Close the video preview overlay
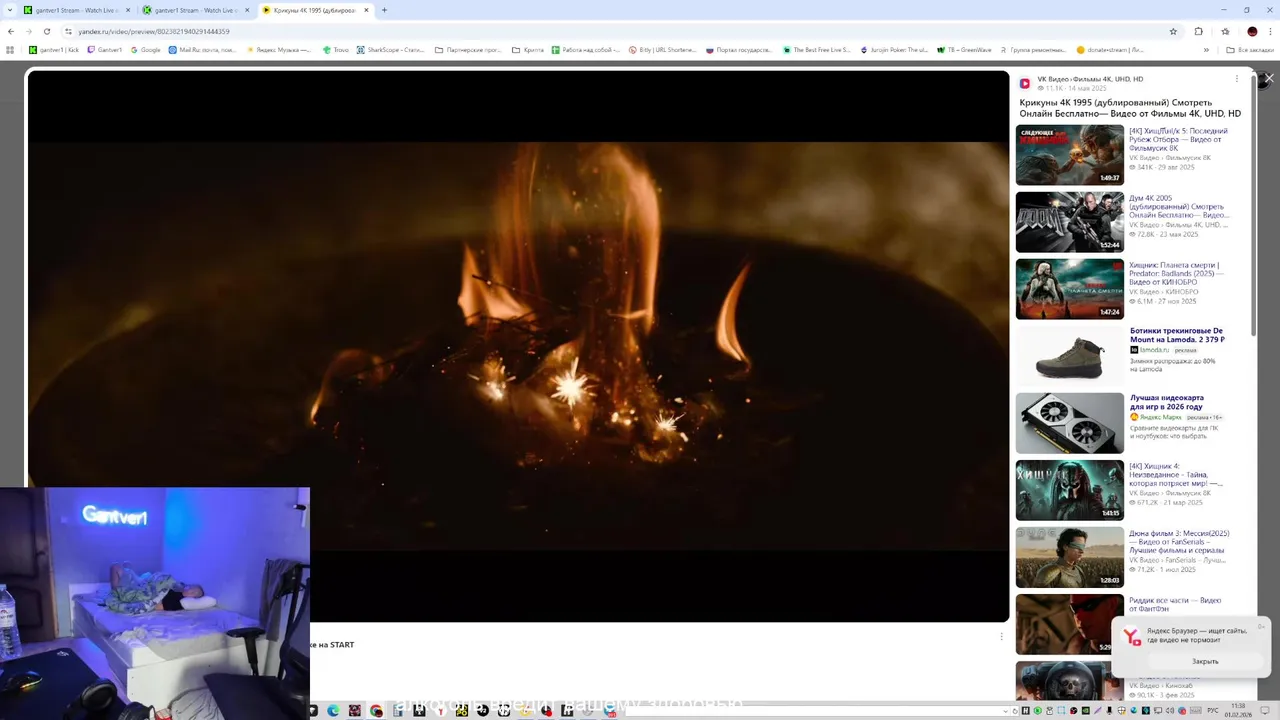Screen dimensions: 1280x720 point(1269,78)
